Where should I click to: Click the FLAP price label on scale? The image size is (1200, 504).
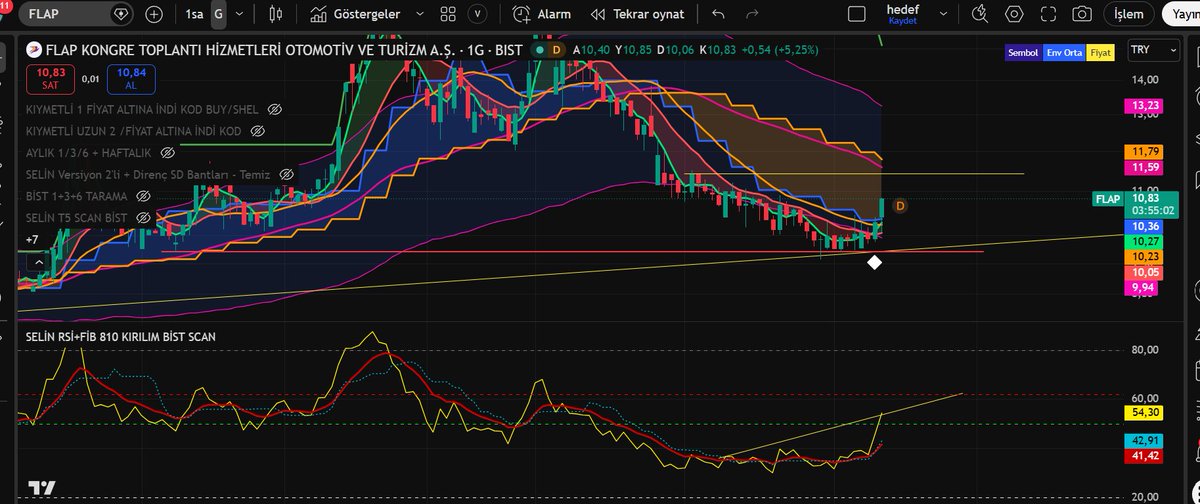coord(1107,200)
